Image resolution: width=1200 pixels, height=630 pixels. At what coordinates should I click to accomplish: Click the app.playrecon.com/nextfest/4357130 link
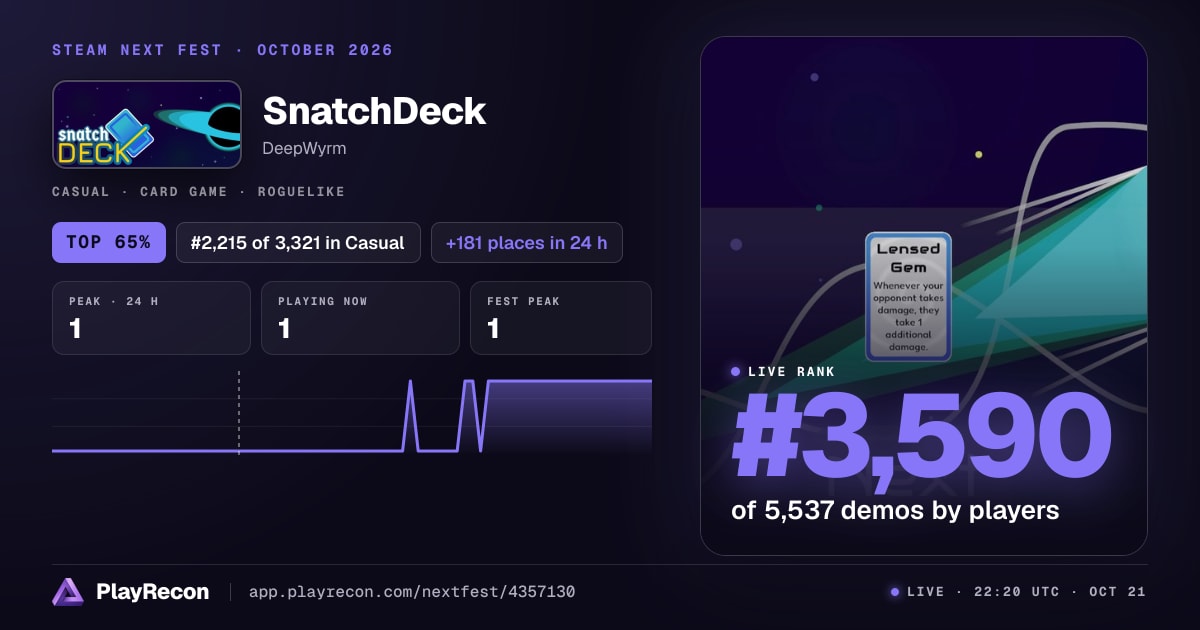click(x=411, y=592)
